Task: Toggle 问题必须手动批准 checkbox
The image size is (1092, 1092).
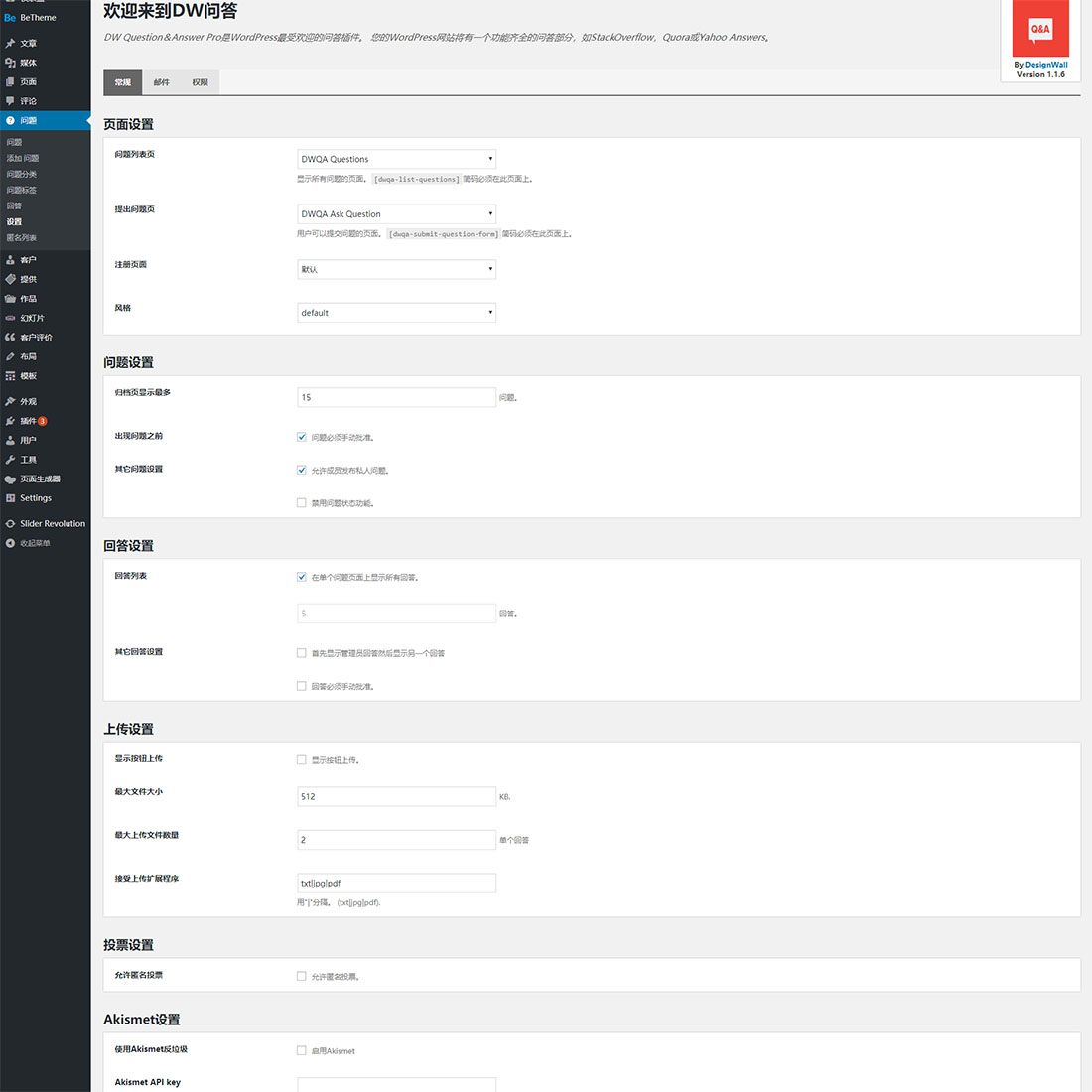Action: pos(302,437)
